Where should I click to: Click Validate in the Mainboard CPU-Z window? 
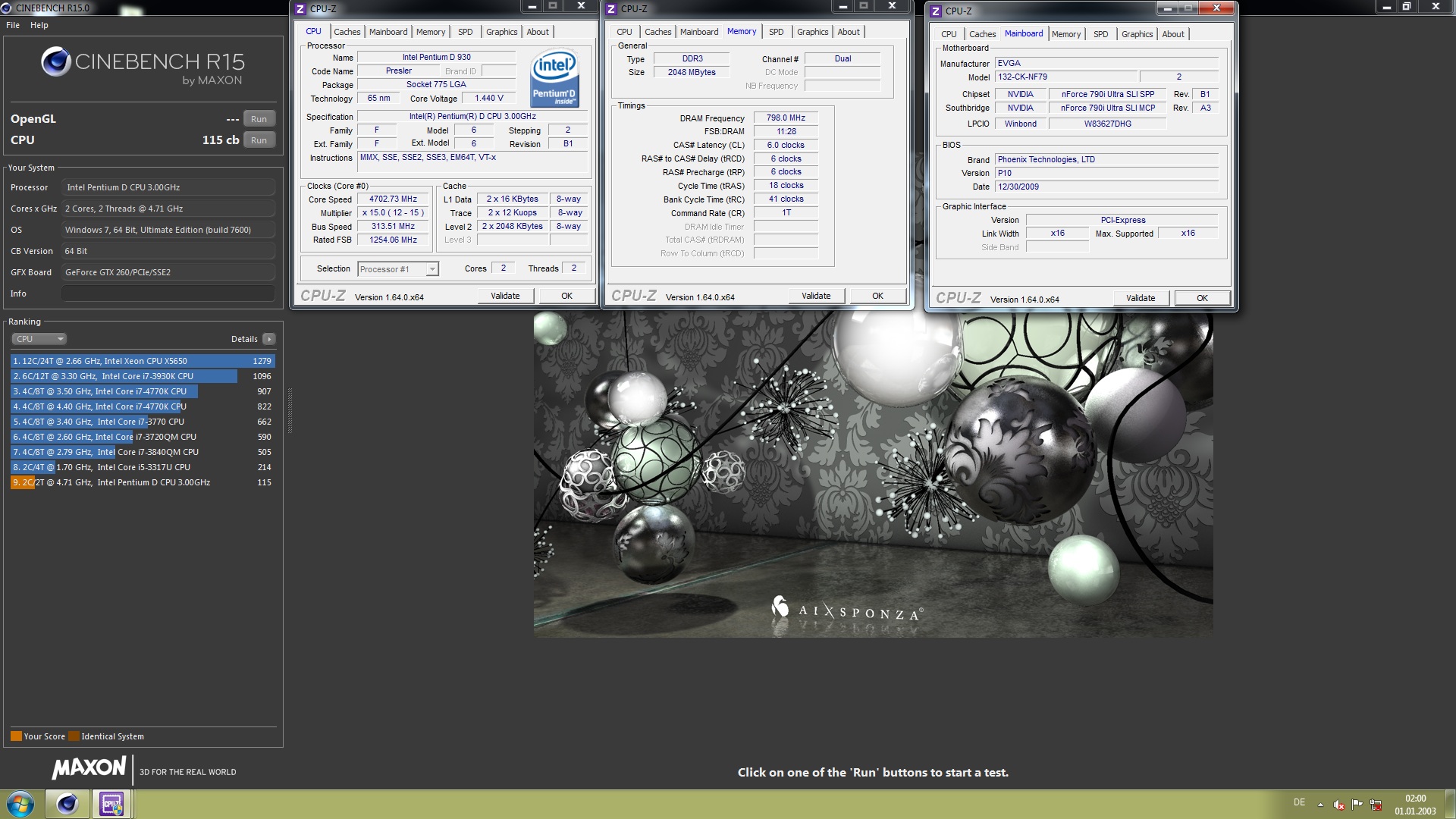coord(1141,298)
